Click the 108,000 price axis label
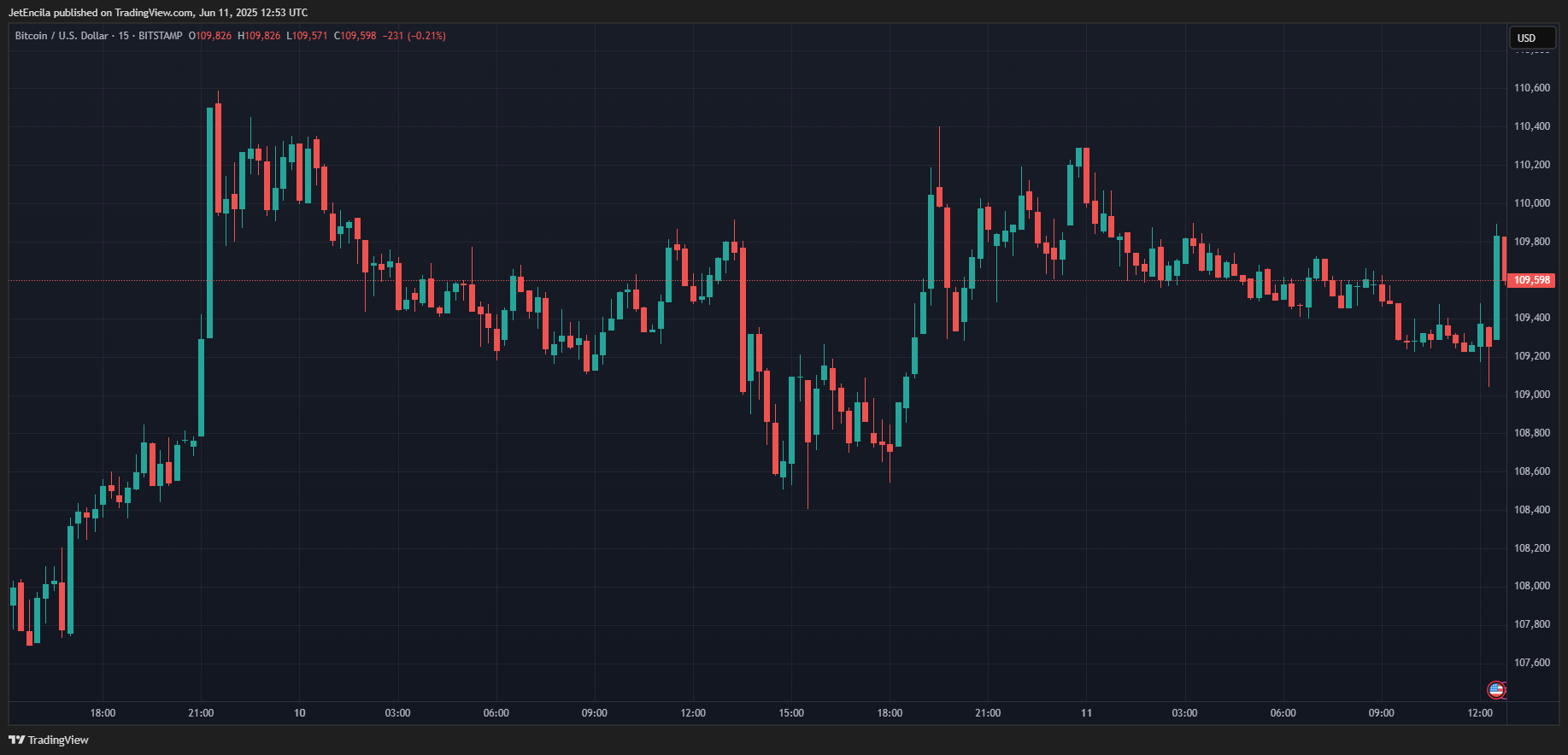The image size is (1568, 755). pyautogui.click(x=1532, y=586)
